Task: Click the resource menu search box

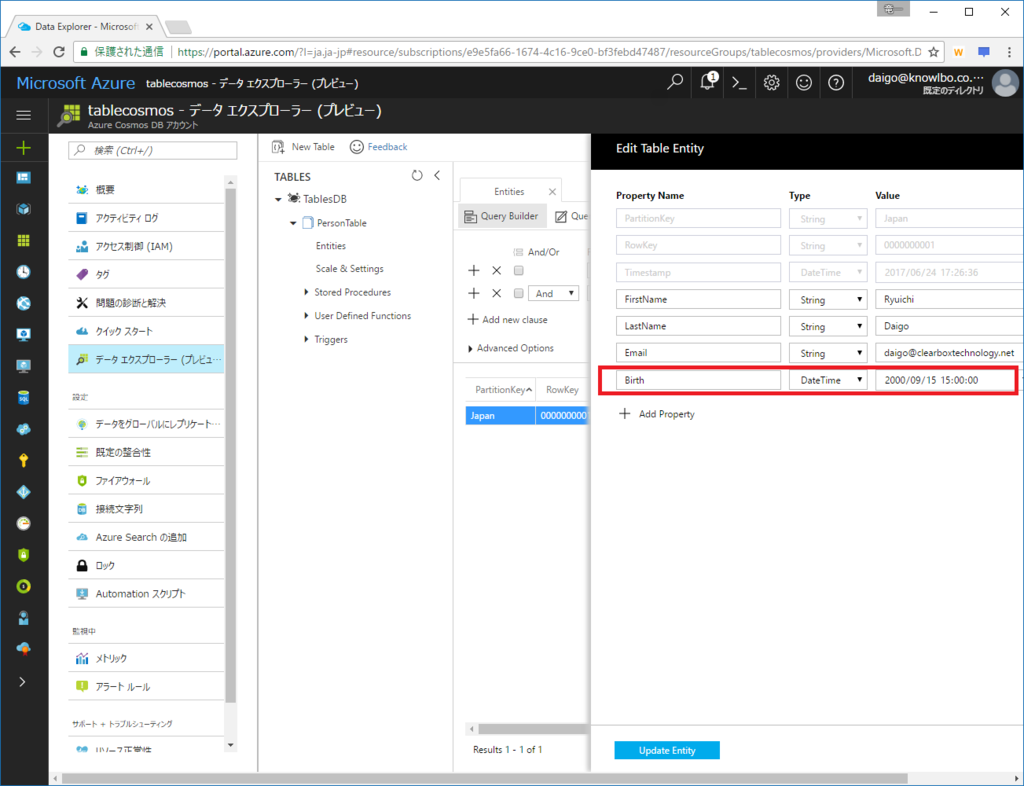Action: 153,150
